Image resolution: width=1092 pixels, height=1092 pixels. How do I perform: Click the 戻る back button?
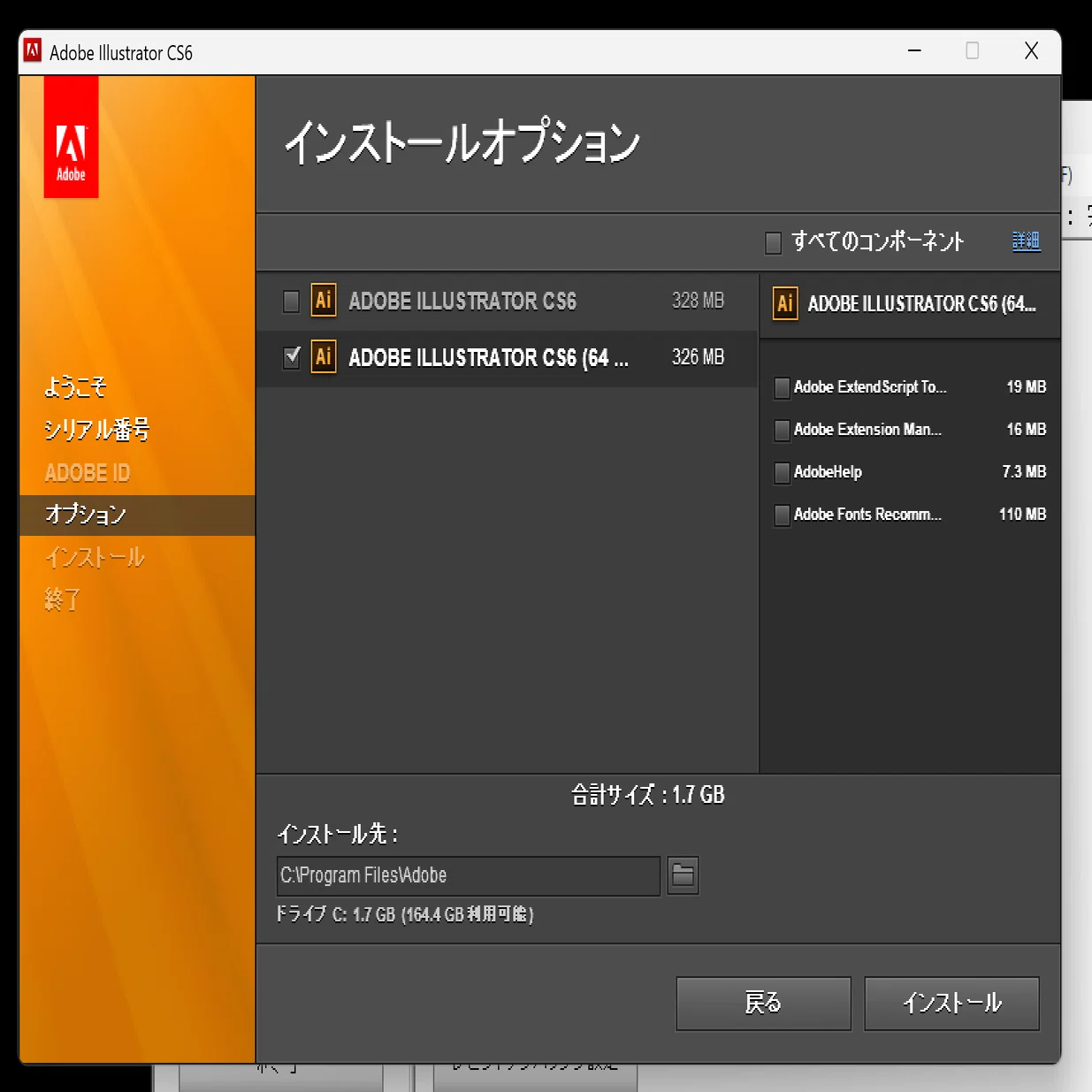click(x=763, y=1004)
